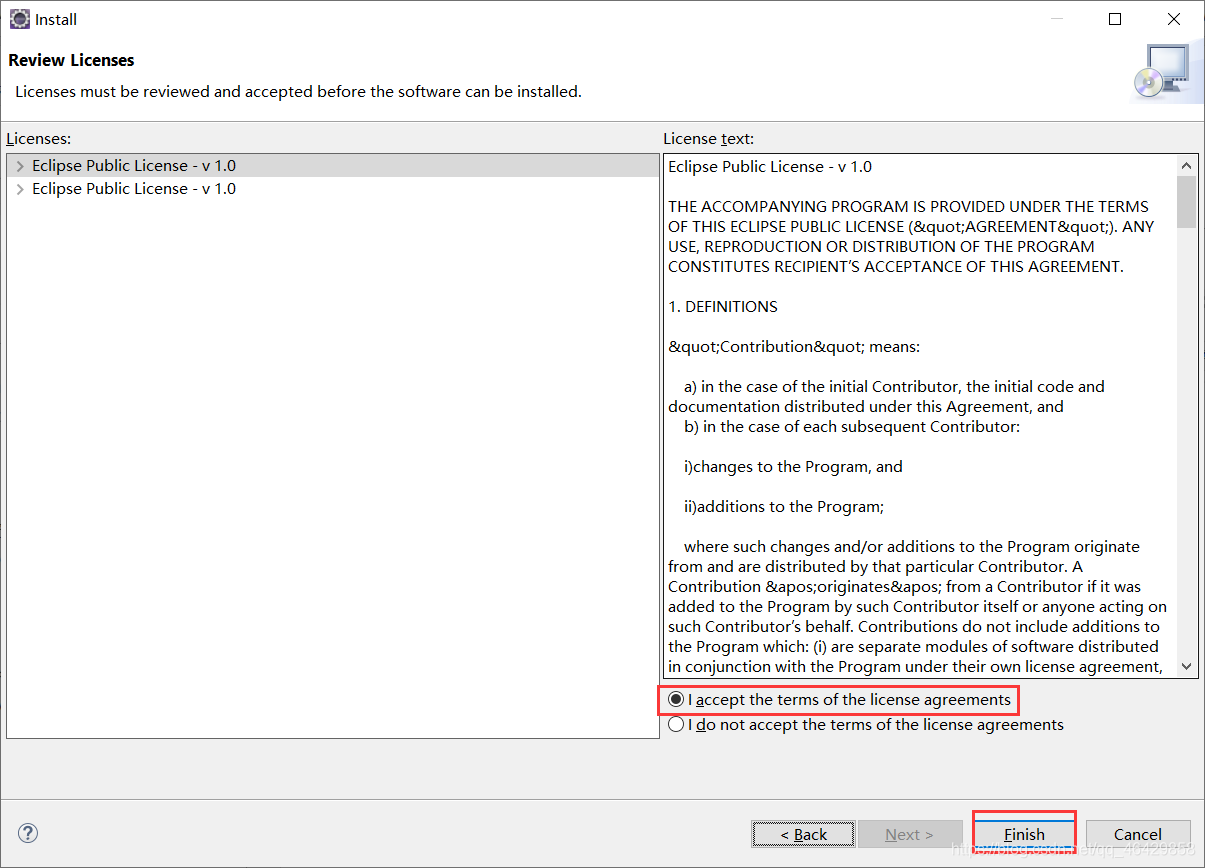The image size is (1205, 868).
Task: Maximize the Install dialog window
Action: click(1115, 19)
